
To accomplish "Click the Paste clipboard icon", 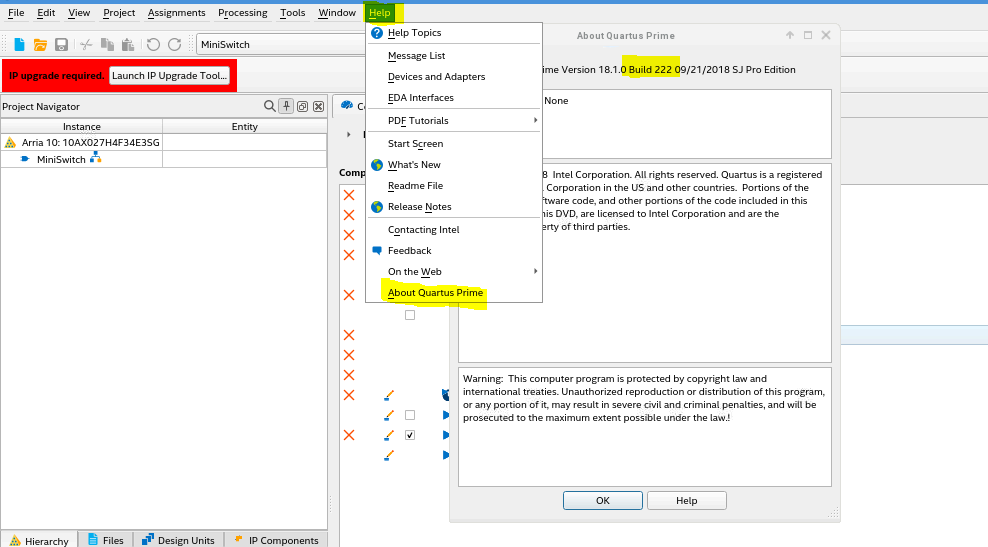I will (128, 44).
